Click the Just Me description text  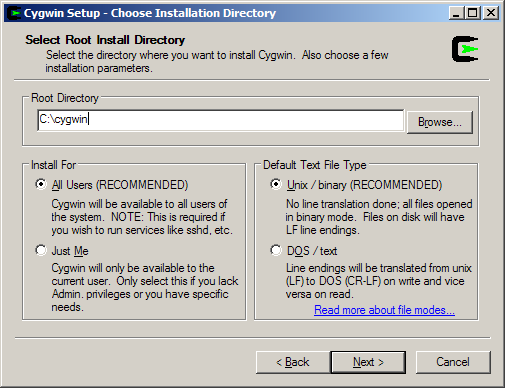pos(145,287)
